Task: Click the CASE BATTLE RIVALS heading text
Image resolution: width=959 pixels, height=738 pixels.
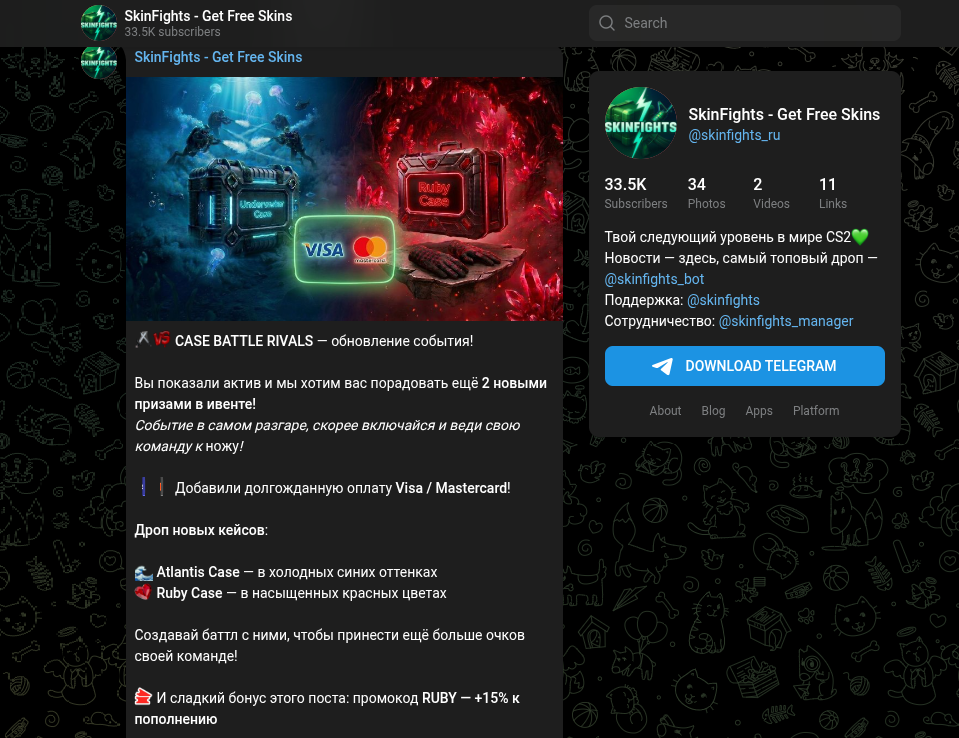Action: [244, 341]
